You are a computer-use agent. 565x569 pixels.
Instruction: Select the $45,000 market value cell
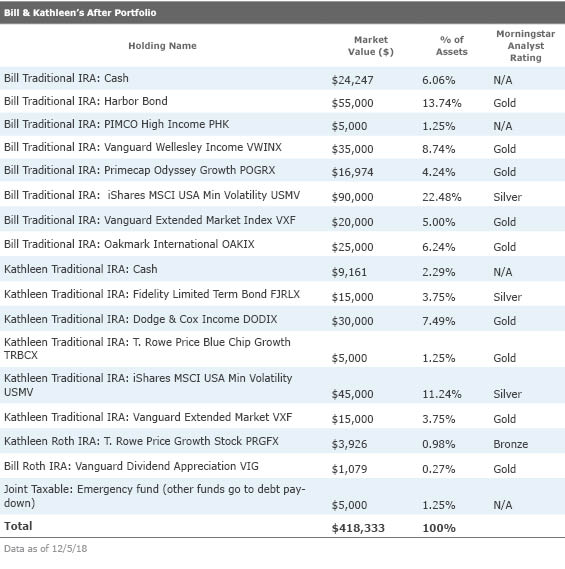coord(352,394)
